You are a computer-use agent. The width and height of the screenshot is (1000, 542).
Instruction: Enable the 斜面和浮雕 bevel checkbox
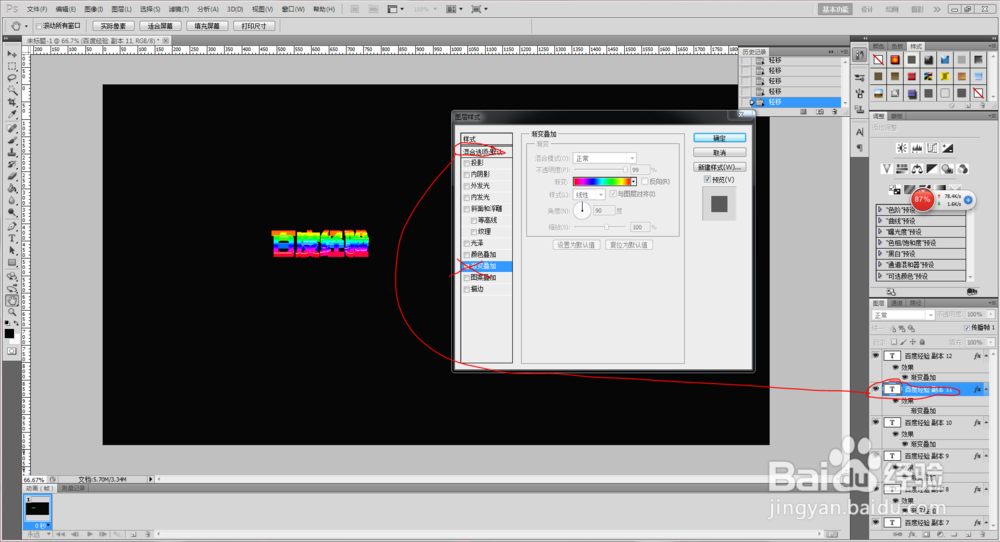pyautogui.click(x=467, y=209)
